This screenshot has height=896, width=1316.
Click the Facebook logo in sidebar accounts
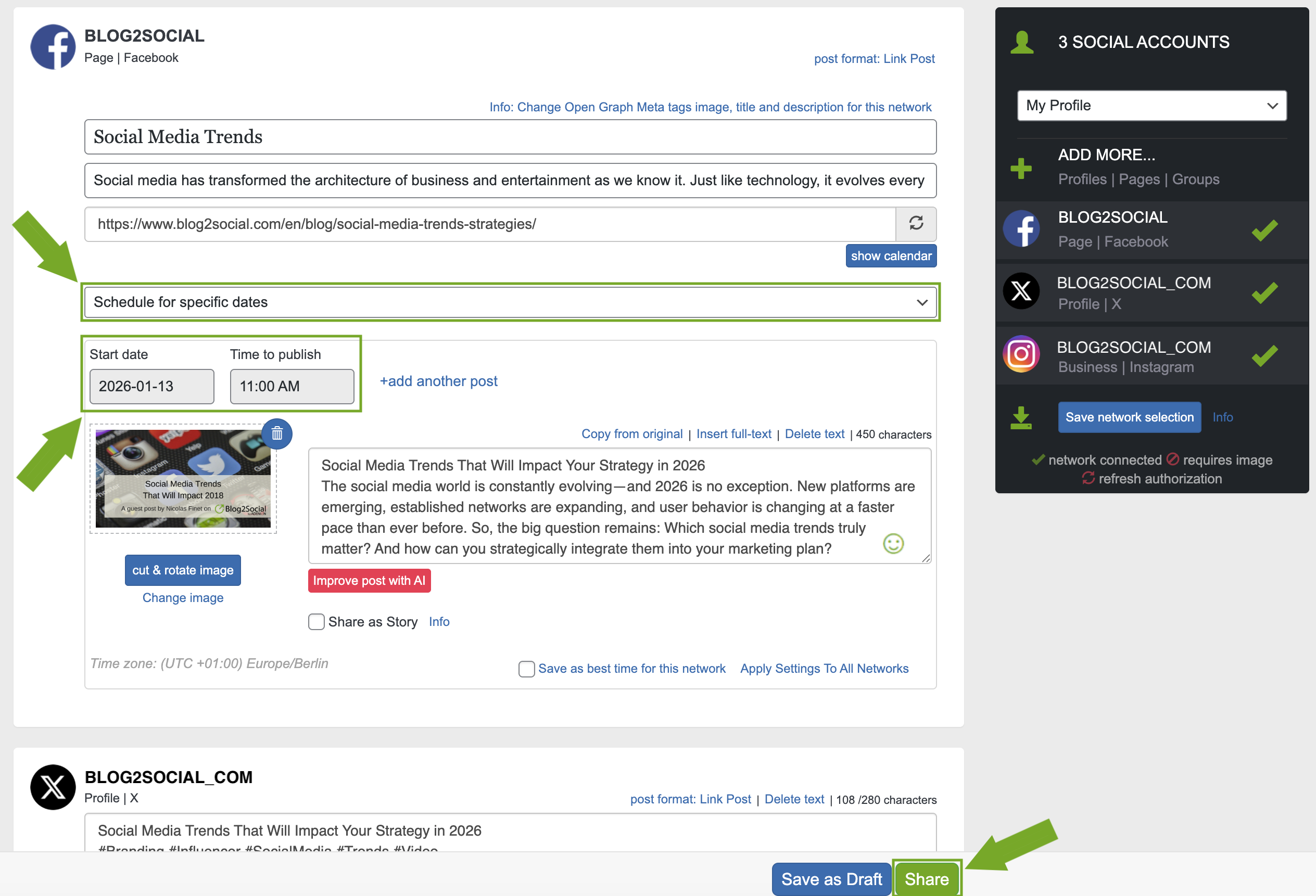(1021, 229)
